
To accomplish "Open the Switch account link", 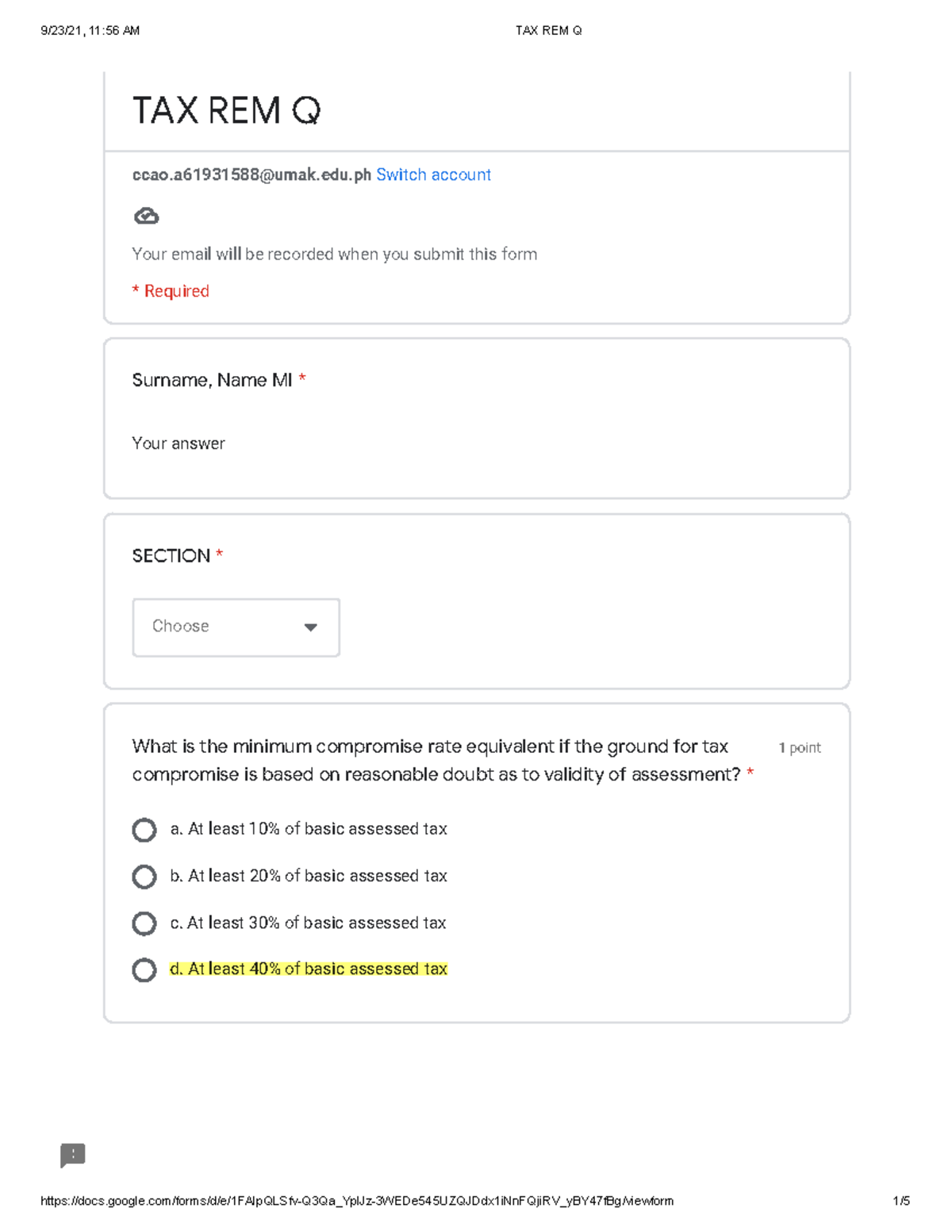I will 434,175.
